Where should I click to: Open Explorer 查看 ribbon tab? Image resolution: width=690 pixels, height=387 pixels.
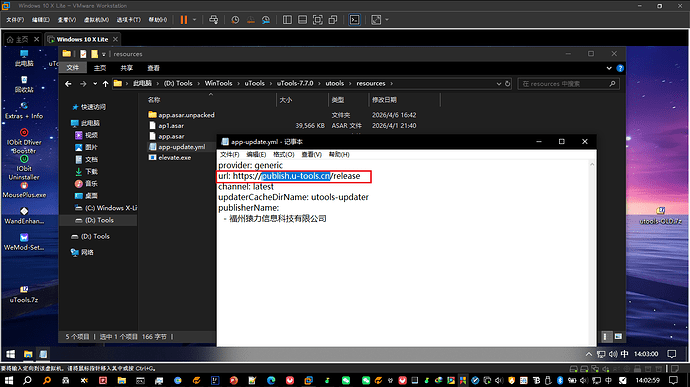tap(153, 68)
